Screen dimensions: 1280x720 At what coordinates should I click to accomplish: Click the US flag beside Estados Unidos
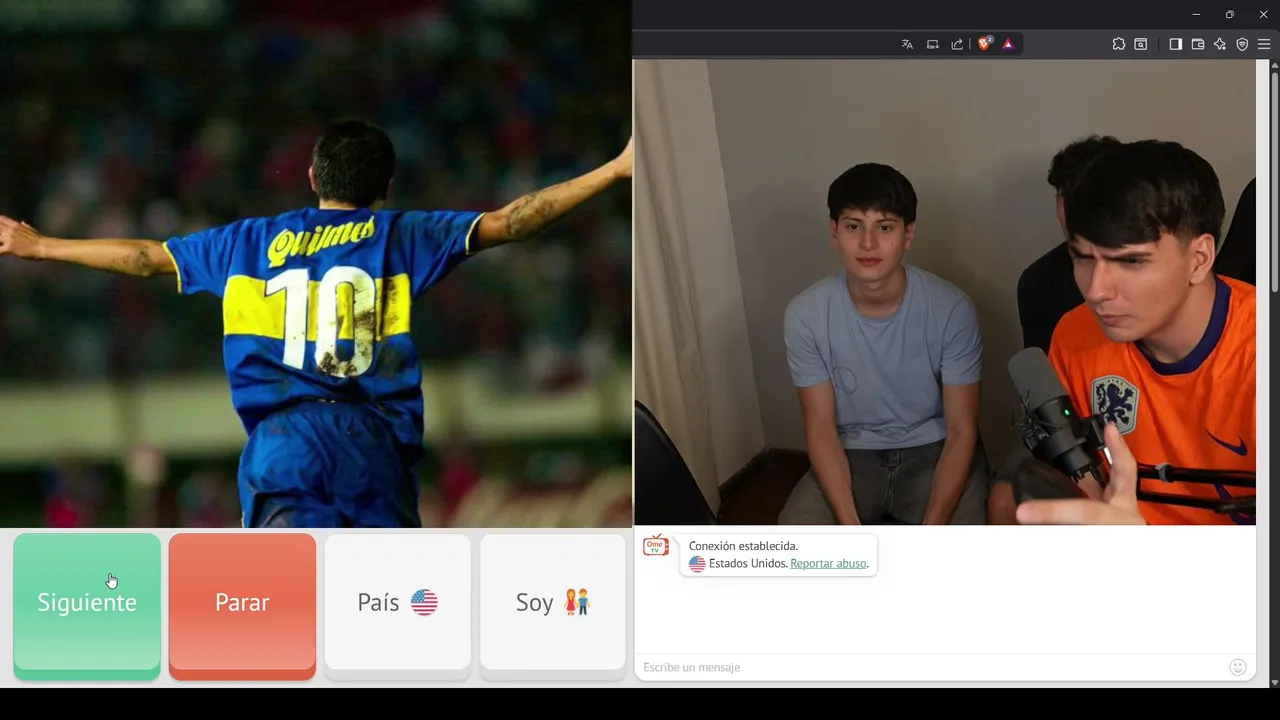[x=697, y=564]
